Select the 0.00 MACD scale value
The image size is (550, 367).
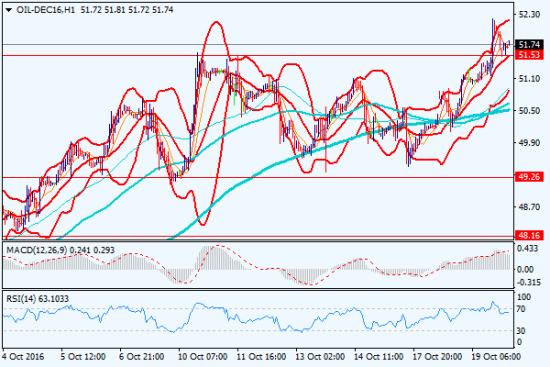point(525,269)
